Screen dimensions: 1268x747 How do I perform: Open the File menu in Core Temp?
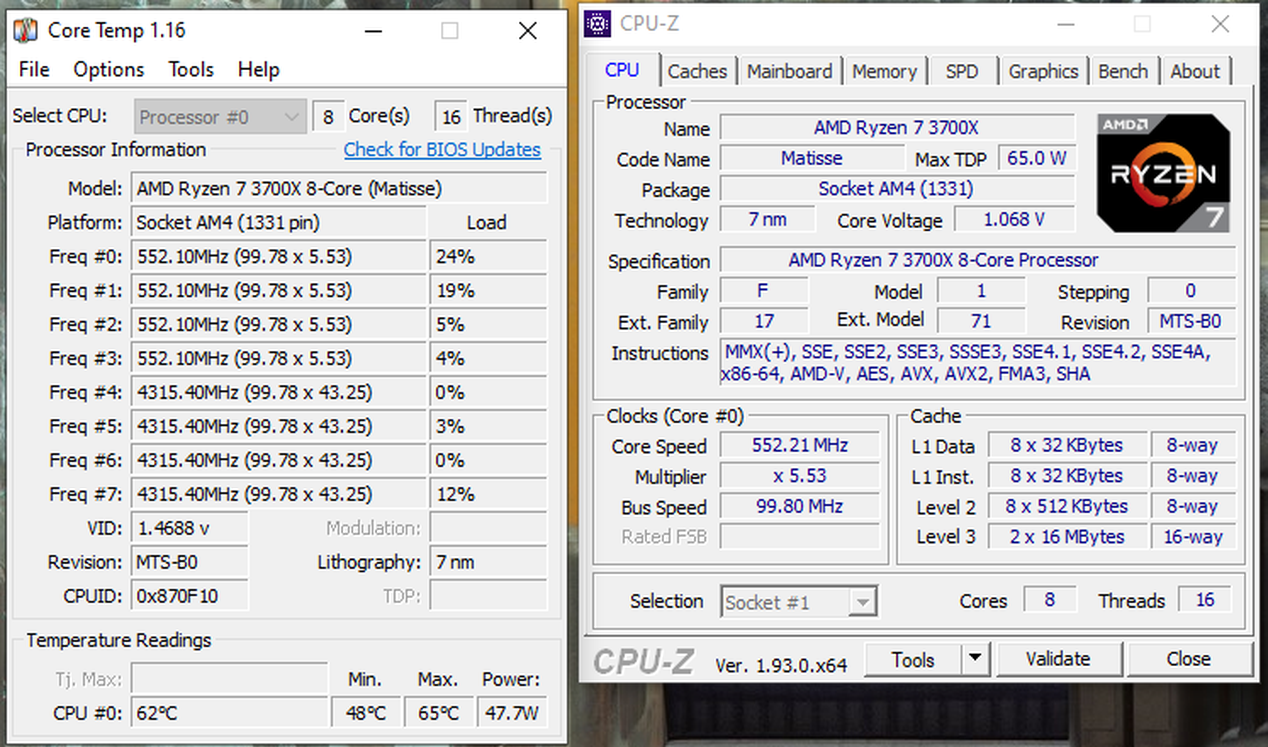click(x=34, y=69)
